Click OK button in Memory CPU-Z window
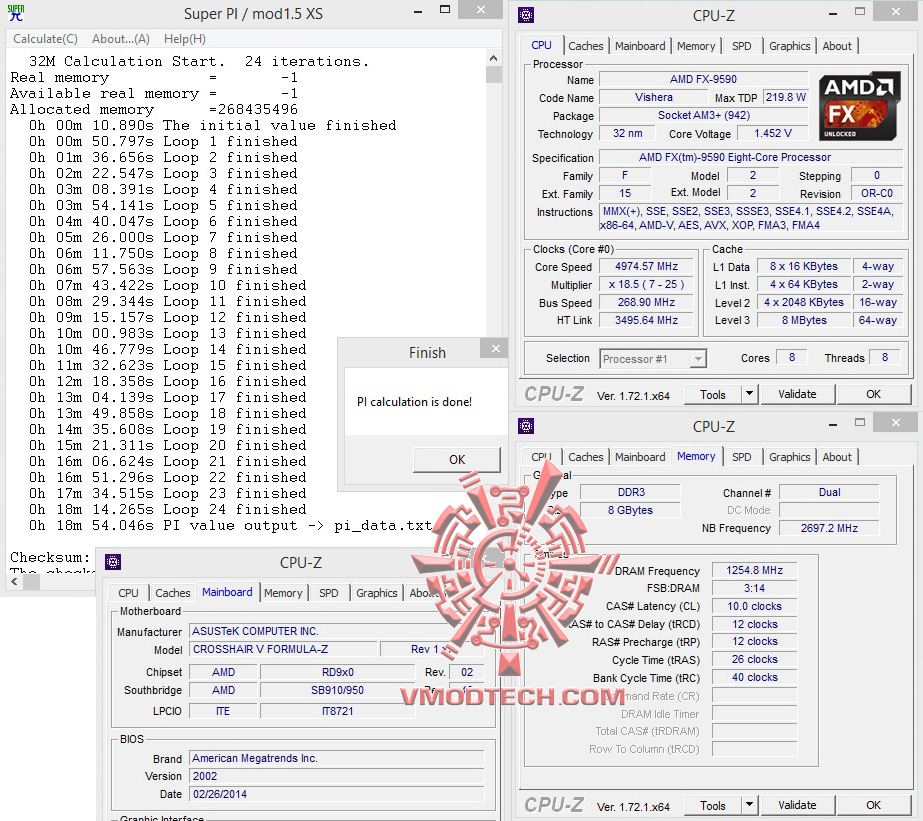 874,805
